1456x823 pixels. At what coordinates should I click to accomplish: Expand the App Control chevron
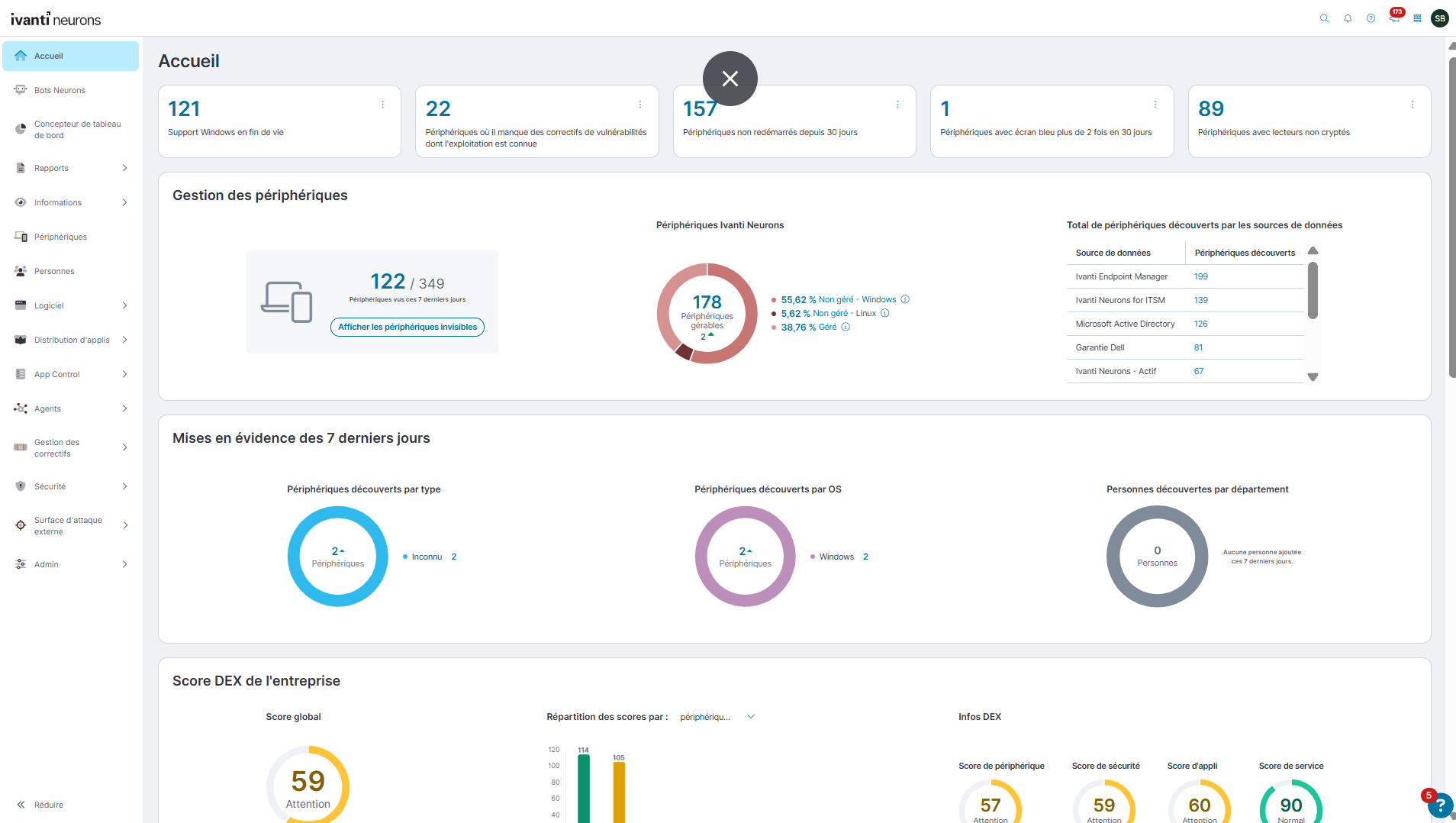click(124, 374)
